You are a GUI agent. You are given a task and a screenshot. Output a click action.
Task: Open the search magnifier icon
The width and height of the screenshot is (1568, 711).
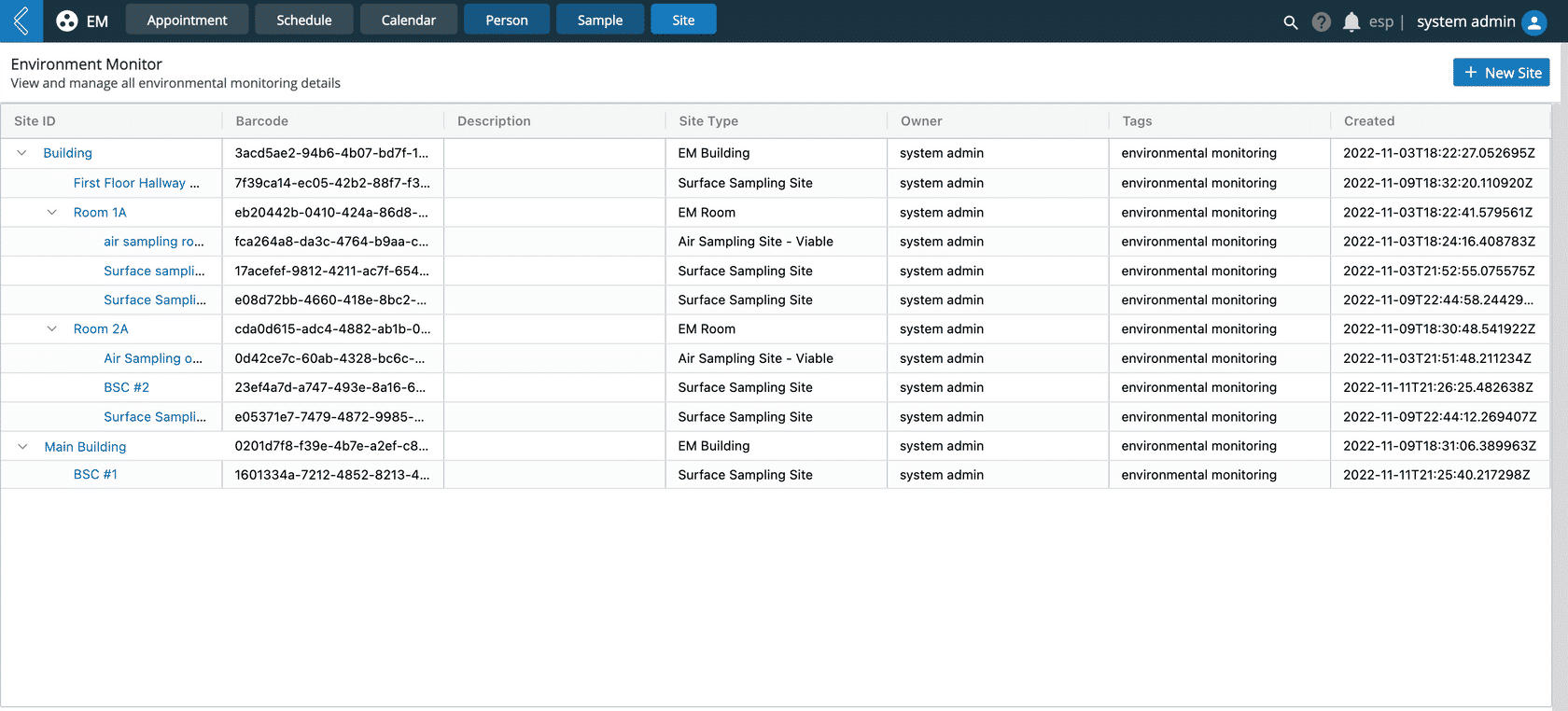(1291, 21)
